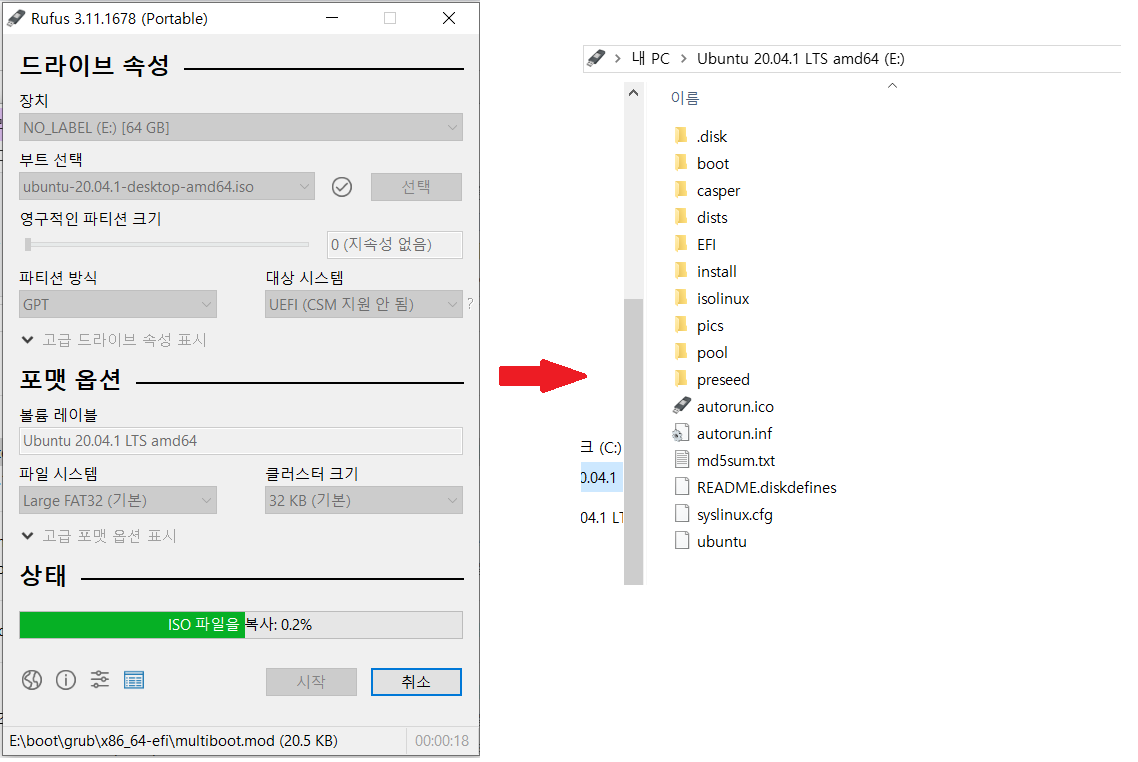Click Ubuntu 20.04.1 LTS amd64 (E:) breadcrumb

[801, 58]
